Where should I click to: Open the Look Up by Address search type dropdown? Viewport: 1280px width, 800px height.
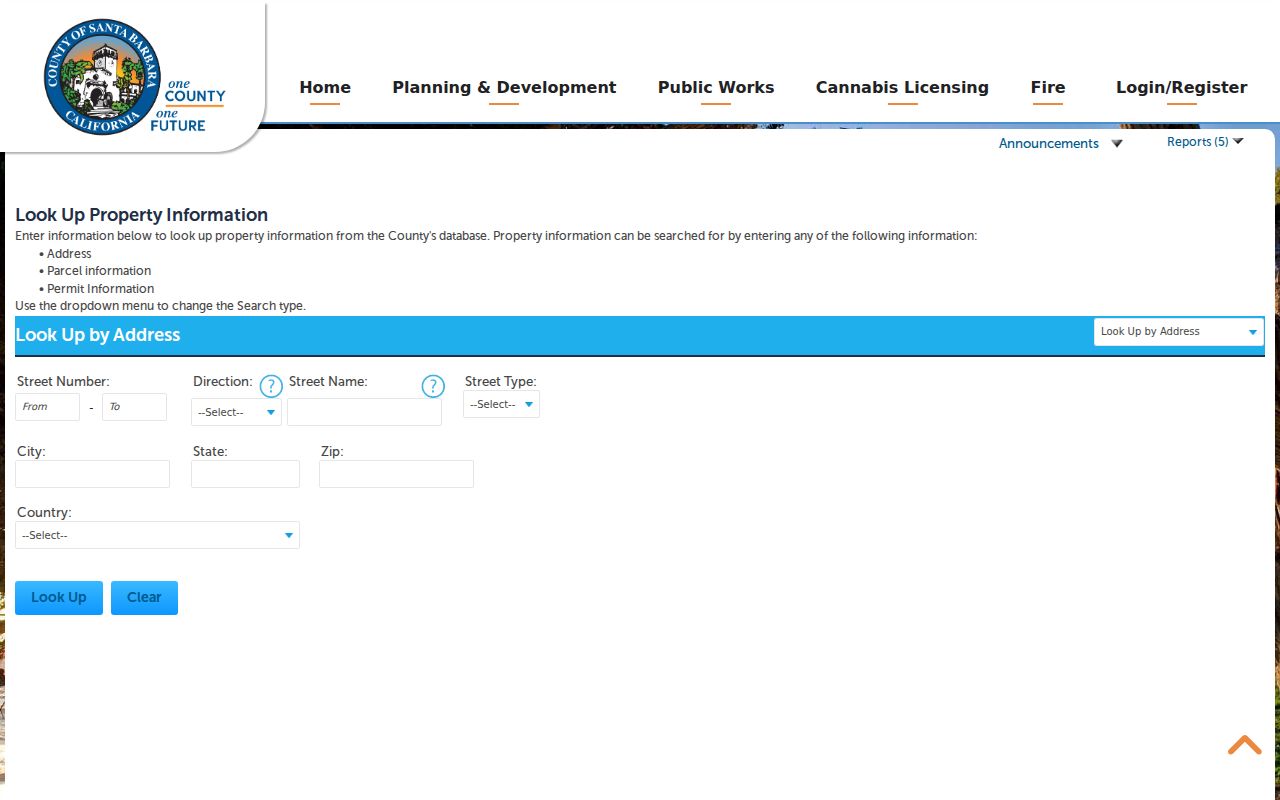click(1179, 332)
